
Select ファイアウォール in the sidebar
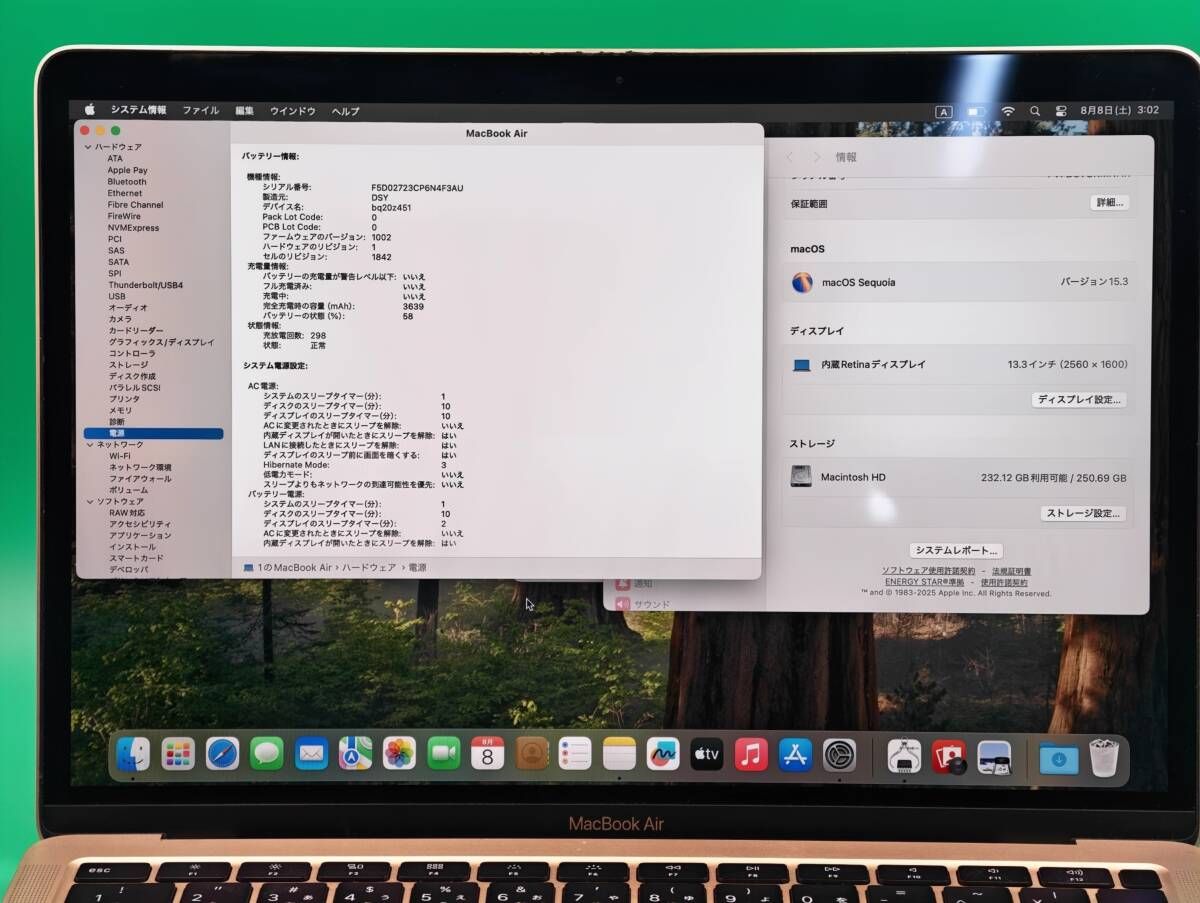pos(140,479)
